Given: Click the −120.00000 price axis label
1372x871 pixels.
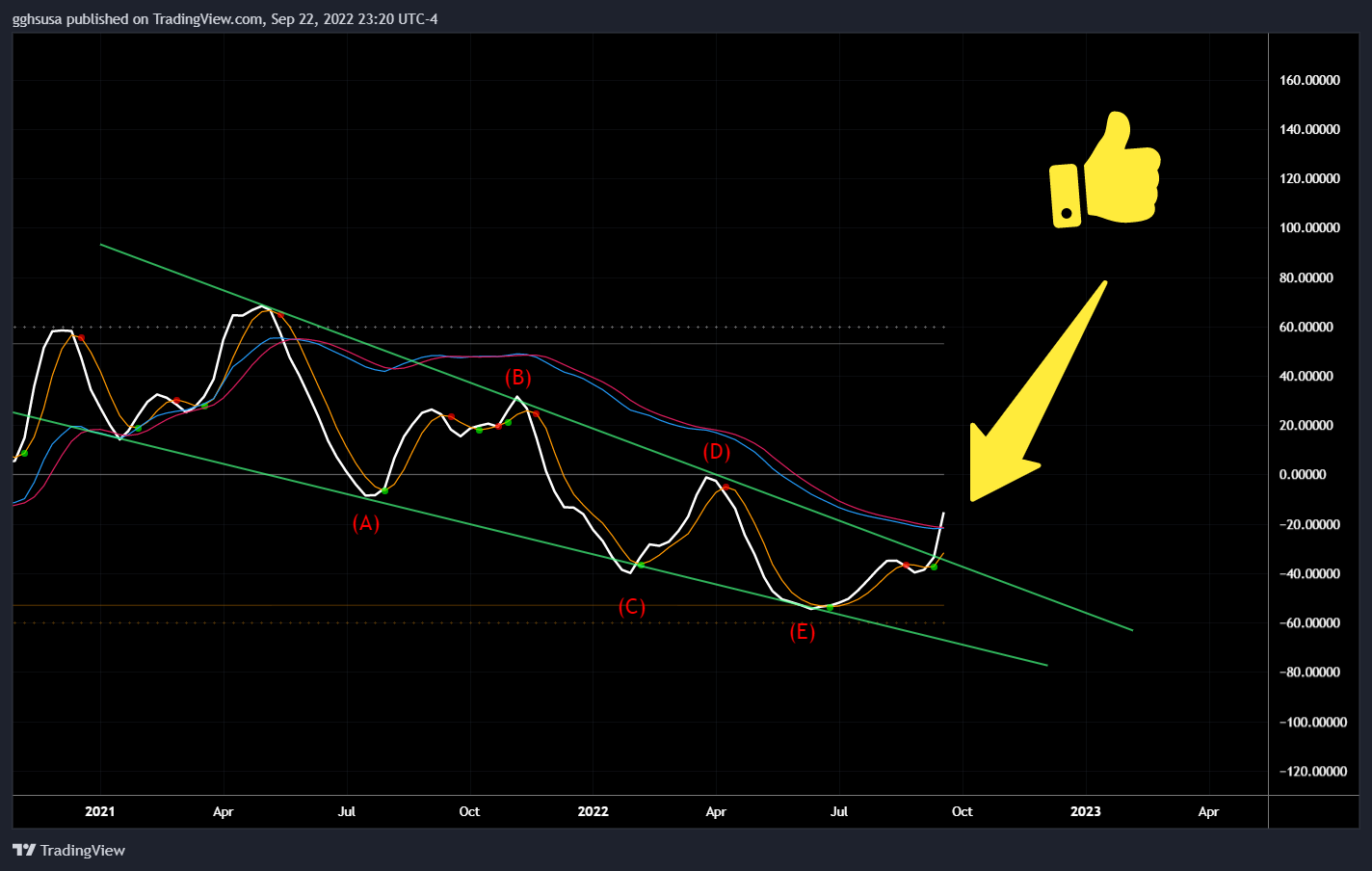Looking at the screenshot, I should pyautogui.click(x=1312, y=771).
